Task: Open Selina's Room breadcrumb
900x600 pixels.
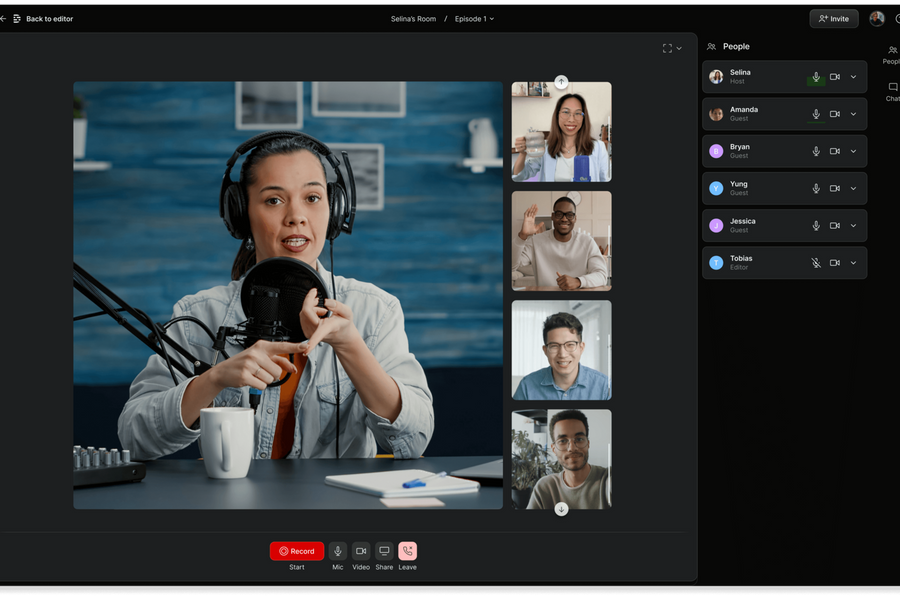Action: pos(413,19)
